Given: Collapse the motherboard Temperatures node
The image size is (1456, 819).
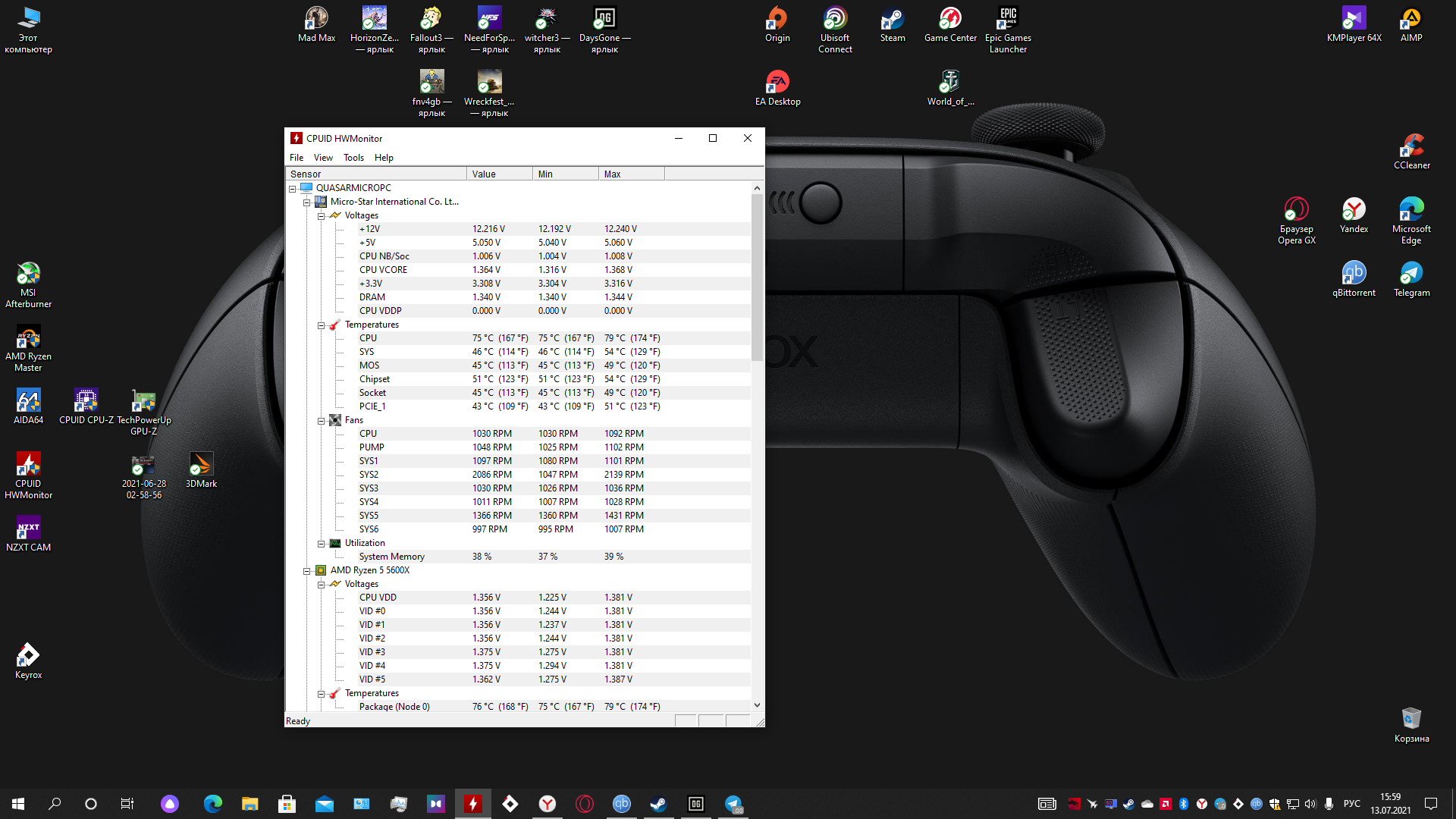Looking at the screenshot, I should coord(321,325).
